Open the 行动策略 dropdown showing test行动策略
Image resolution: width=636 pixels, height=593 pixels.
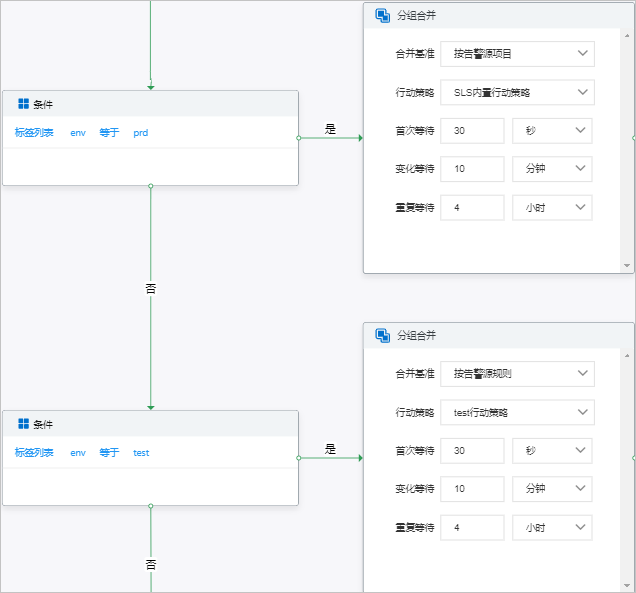coord(518,413)
